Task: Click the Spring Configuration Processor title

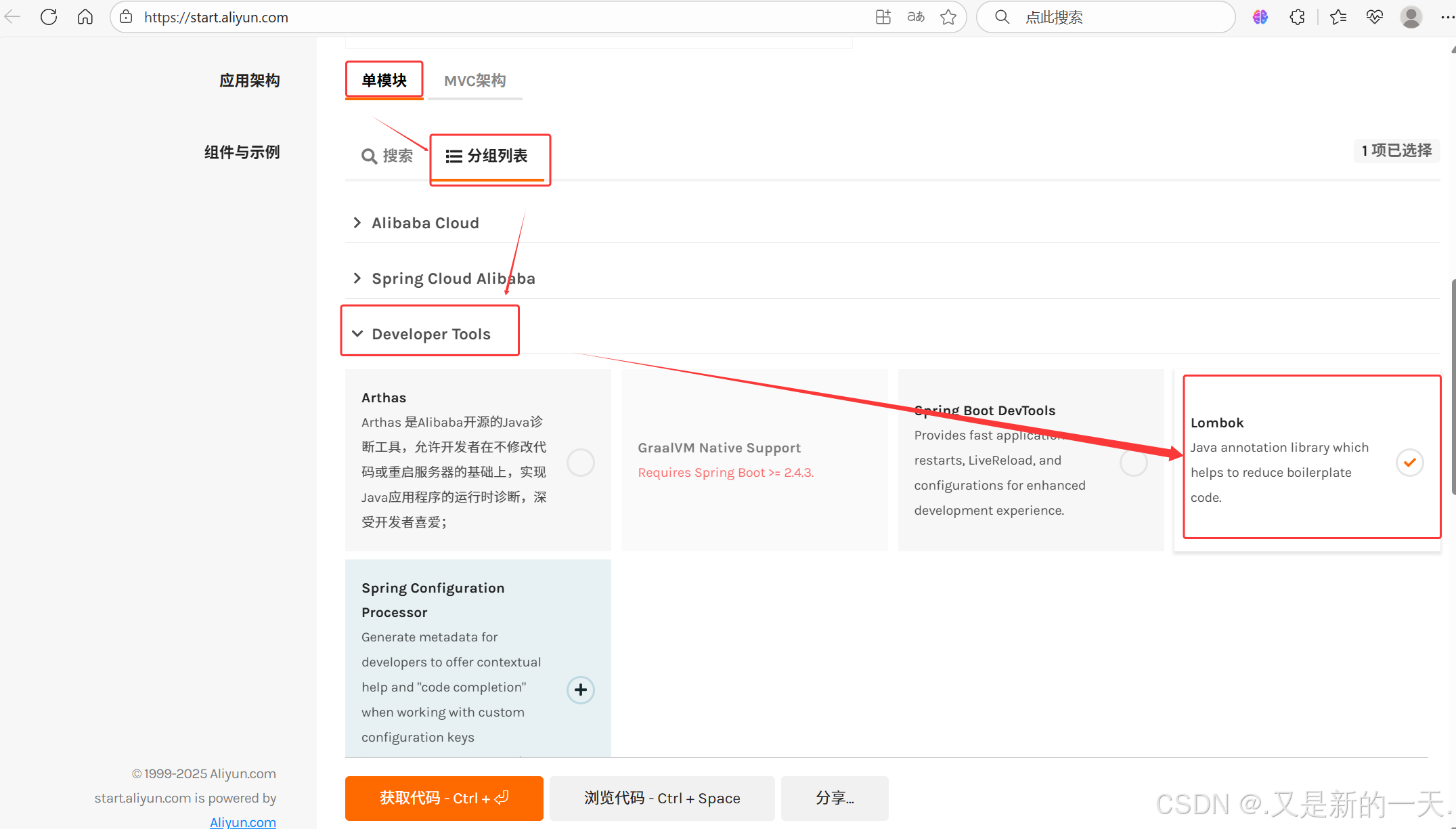Action: [433, 600]
